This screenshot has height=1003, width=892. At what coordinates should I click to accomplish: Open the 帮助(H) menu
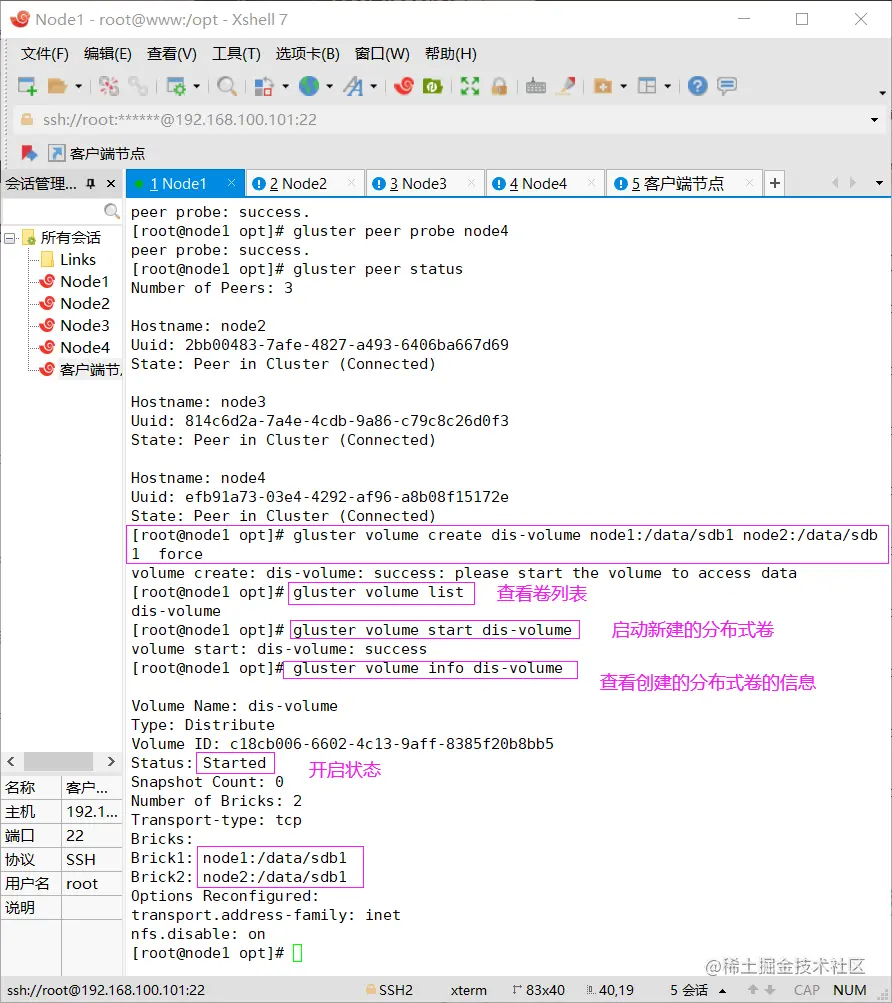pos(450,54)
